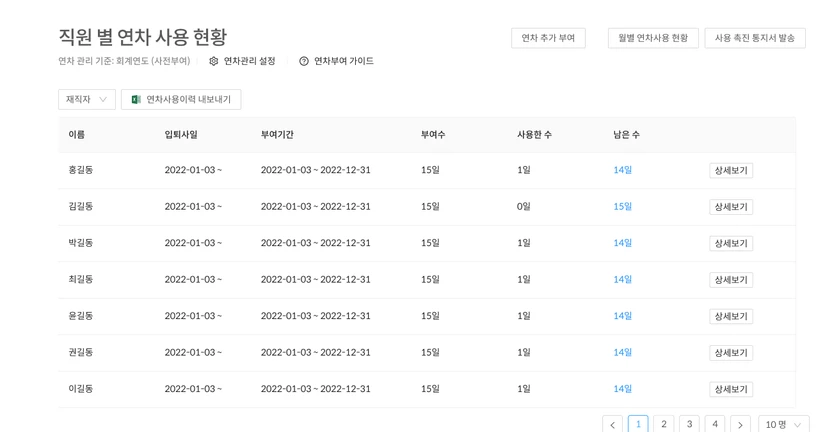Click the 연차 추가 부여 button
Image resolution: width=825 pixels, height=432 pixels.
point(548,38)
